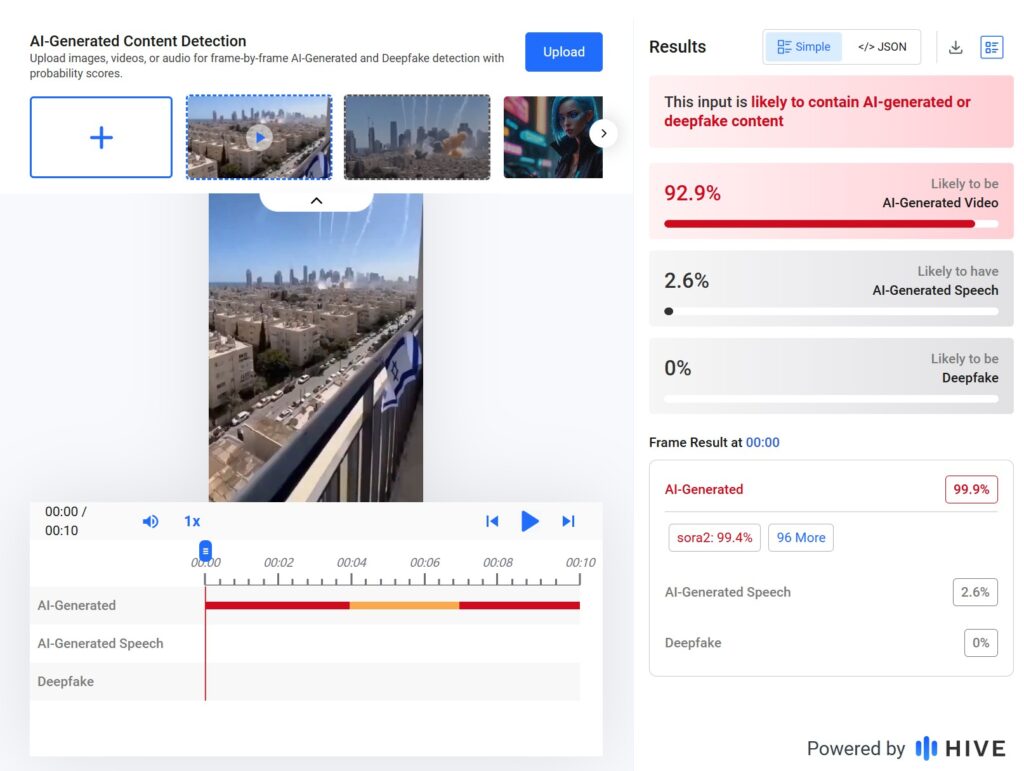1024x771 pixels.
Task: Change the 1x playback speed
Action: [192, 521]
